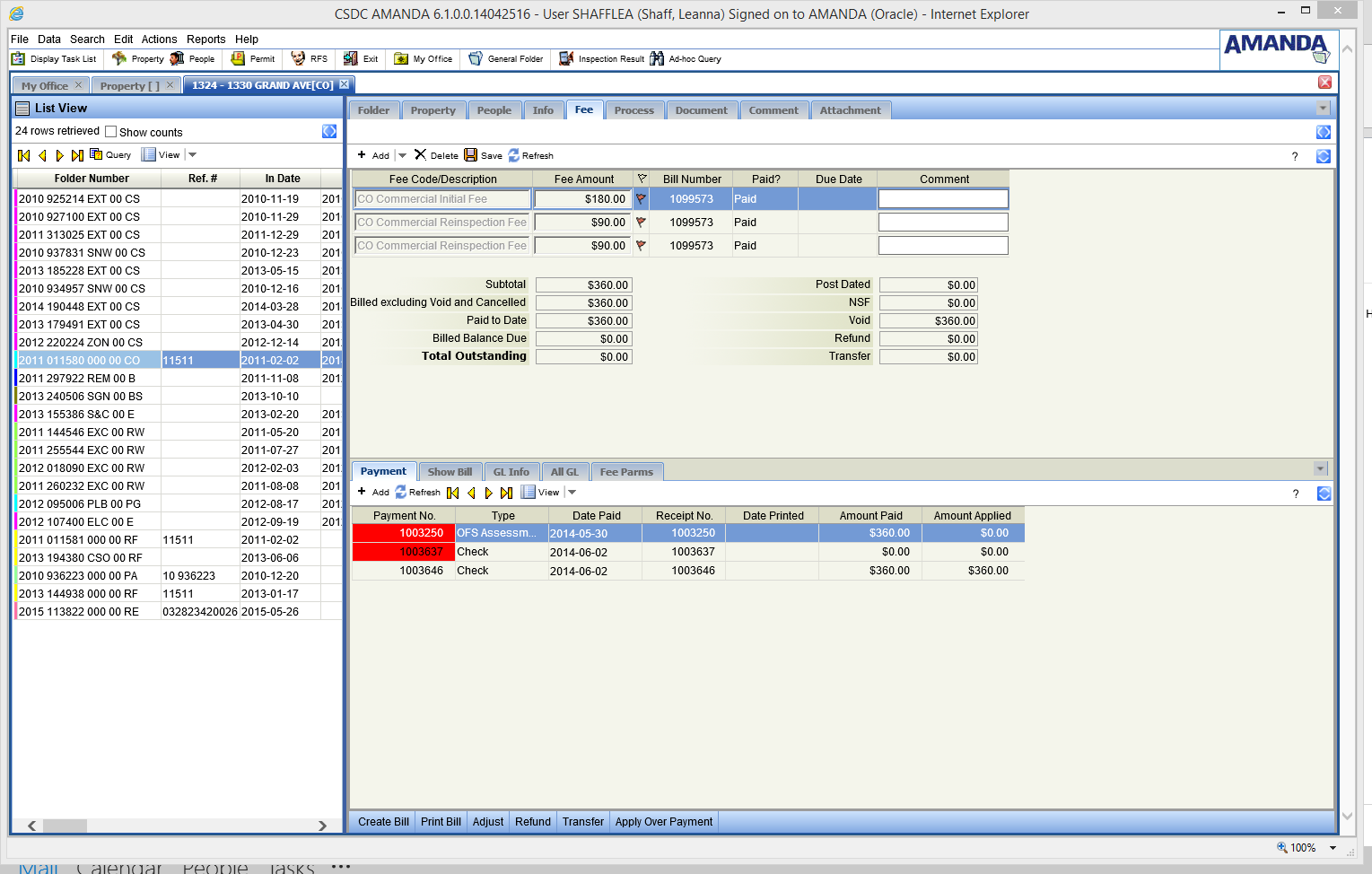The image size is (1372, 874).
Task: Open the View dropdown in Payment panel
Action: [x=572, y=493]
